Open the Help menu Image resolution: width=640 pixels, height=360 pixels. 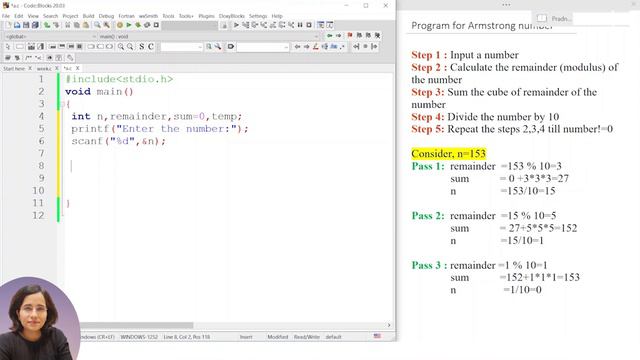[277, 16]
